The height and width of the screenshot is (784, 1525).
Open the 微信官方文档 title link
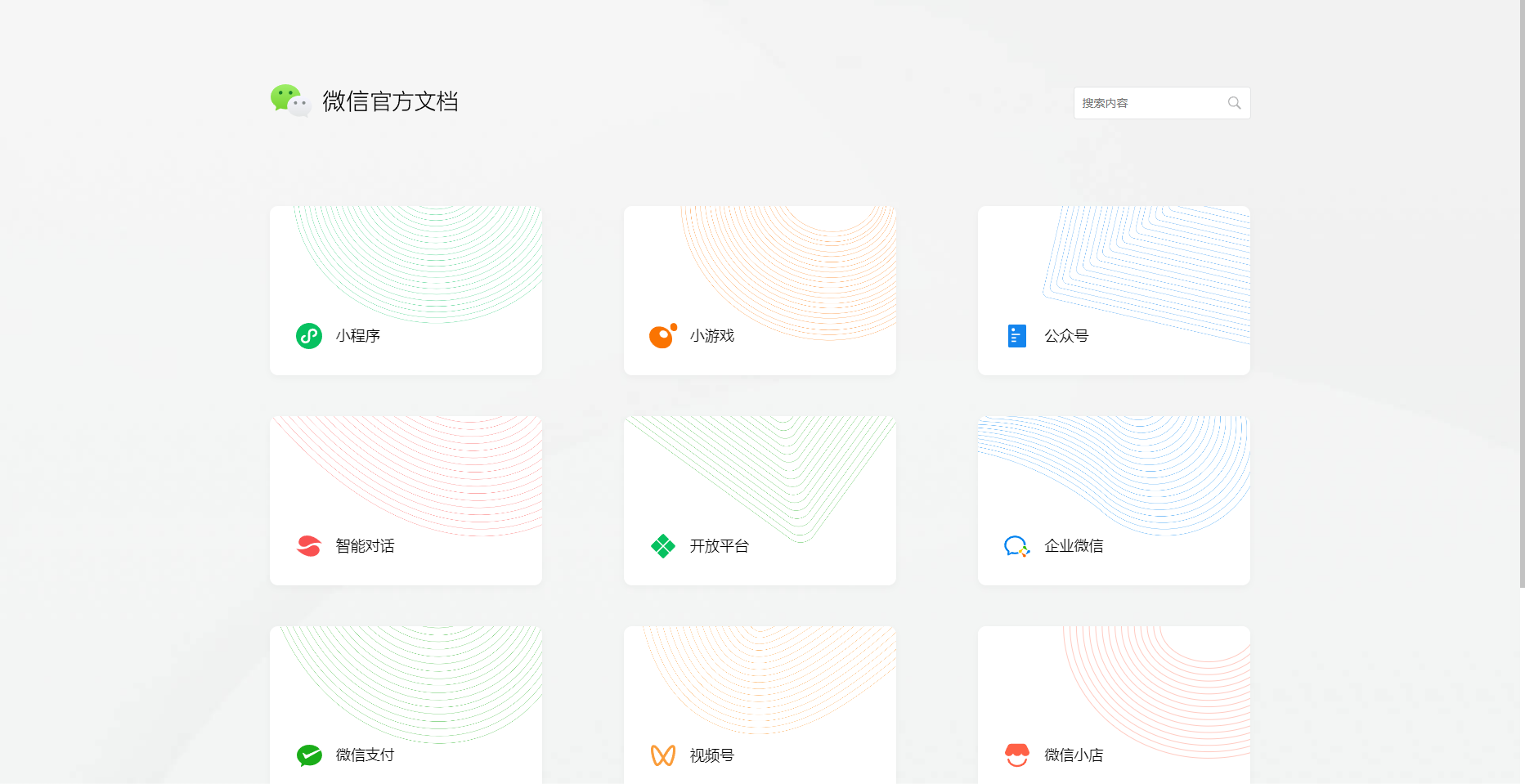(x=390, y=101)
